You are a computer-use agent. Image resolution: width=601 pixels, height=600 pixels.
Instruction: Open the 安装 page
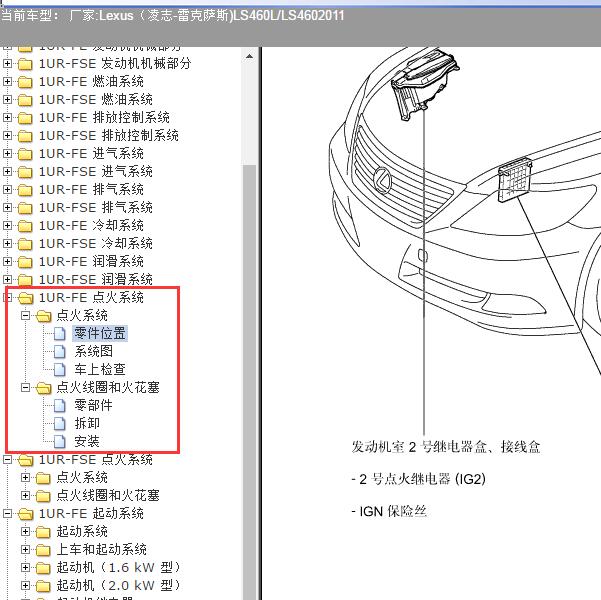click(x=87, y=442)
